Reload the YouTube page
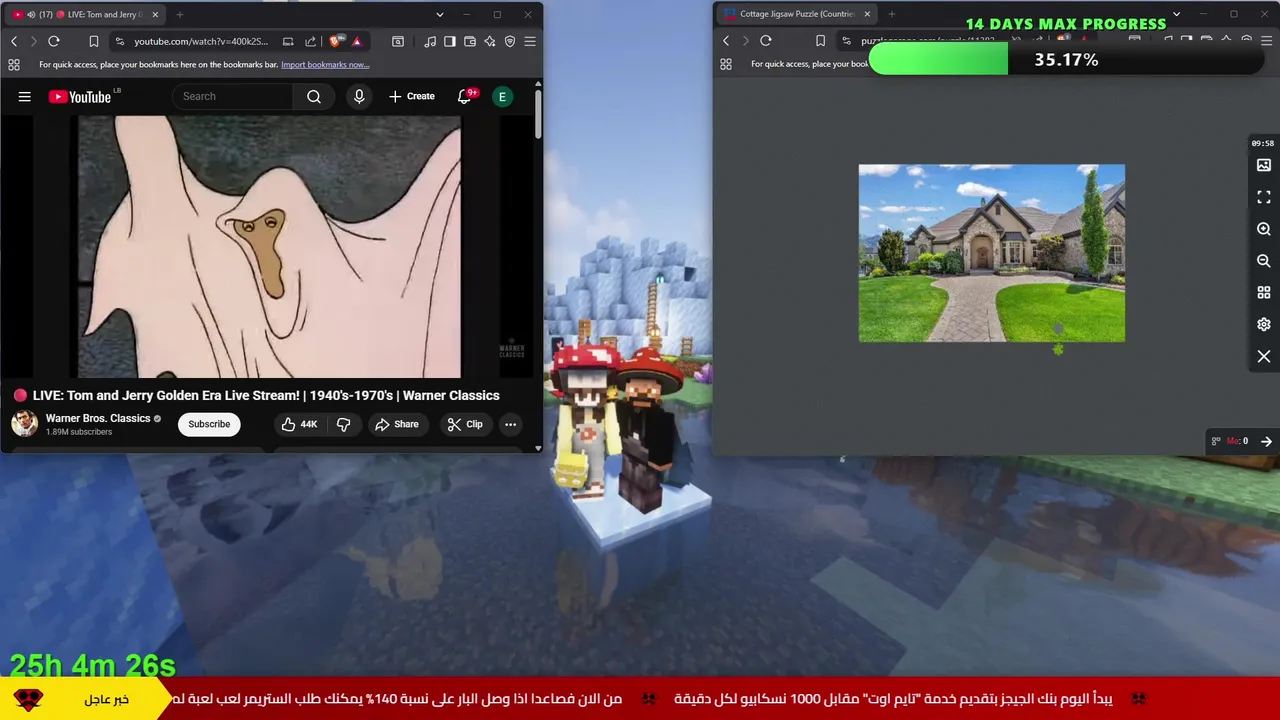The image size is (1280, 720). [x=54, y=41]
